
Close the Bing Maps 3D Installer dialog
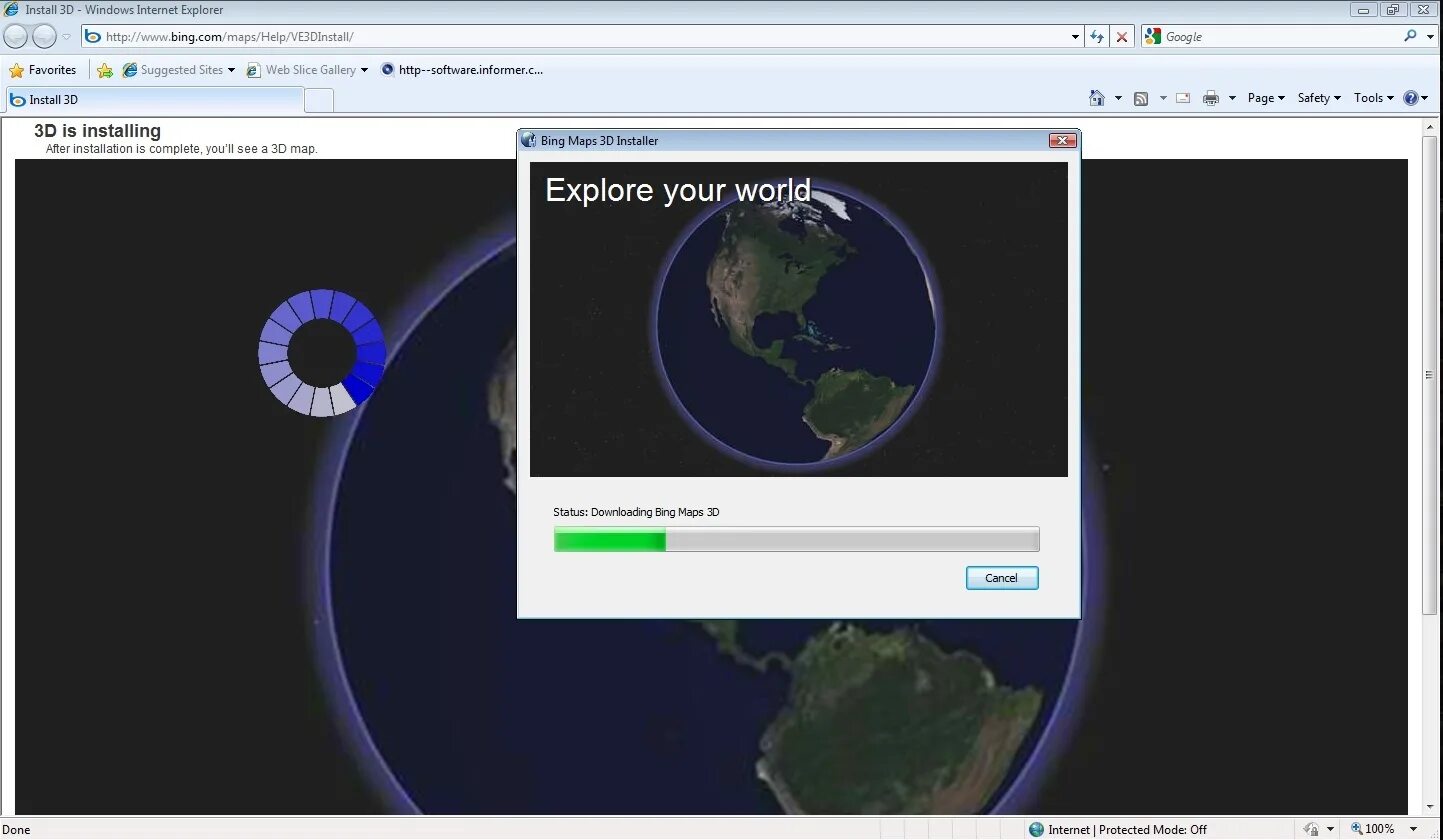(1062, 141)
